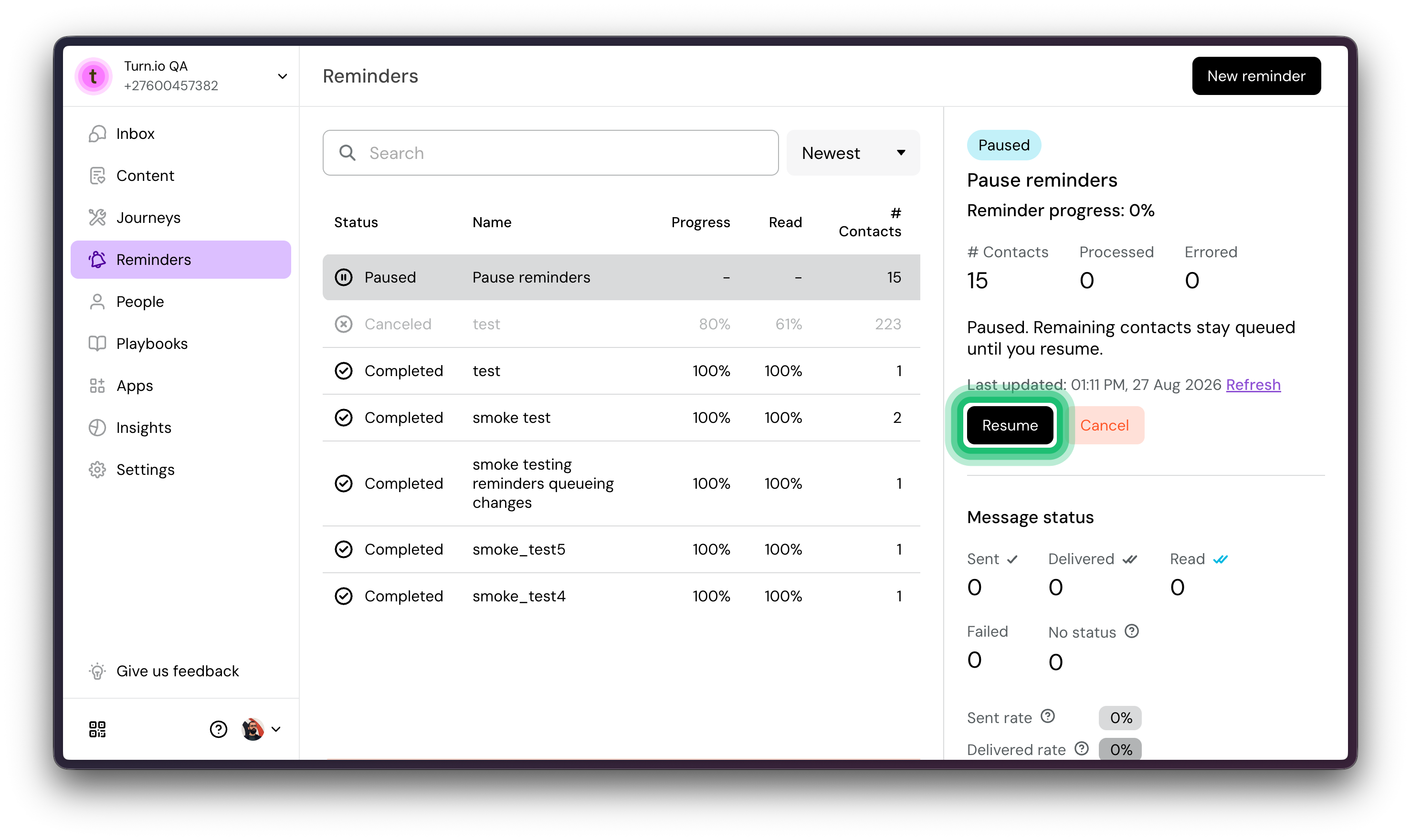
Task: Expand the user profile menu chevron
Action: tap(276, 729)
